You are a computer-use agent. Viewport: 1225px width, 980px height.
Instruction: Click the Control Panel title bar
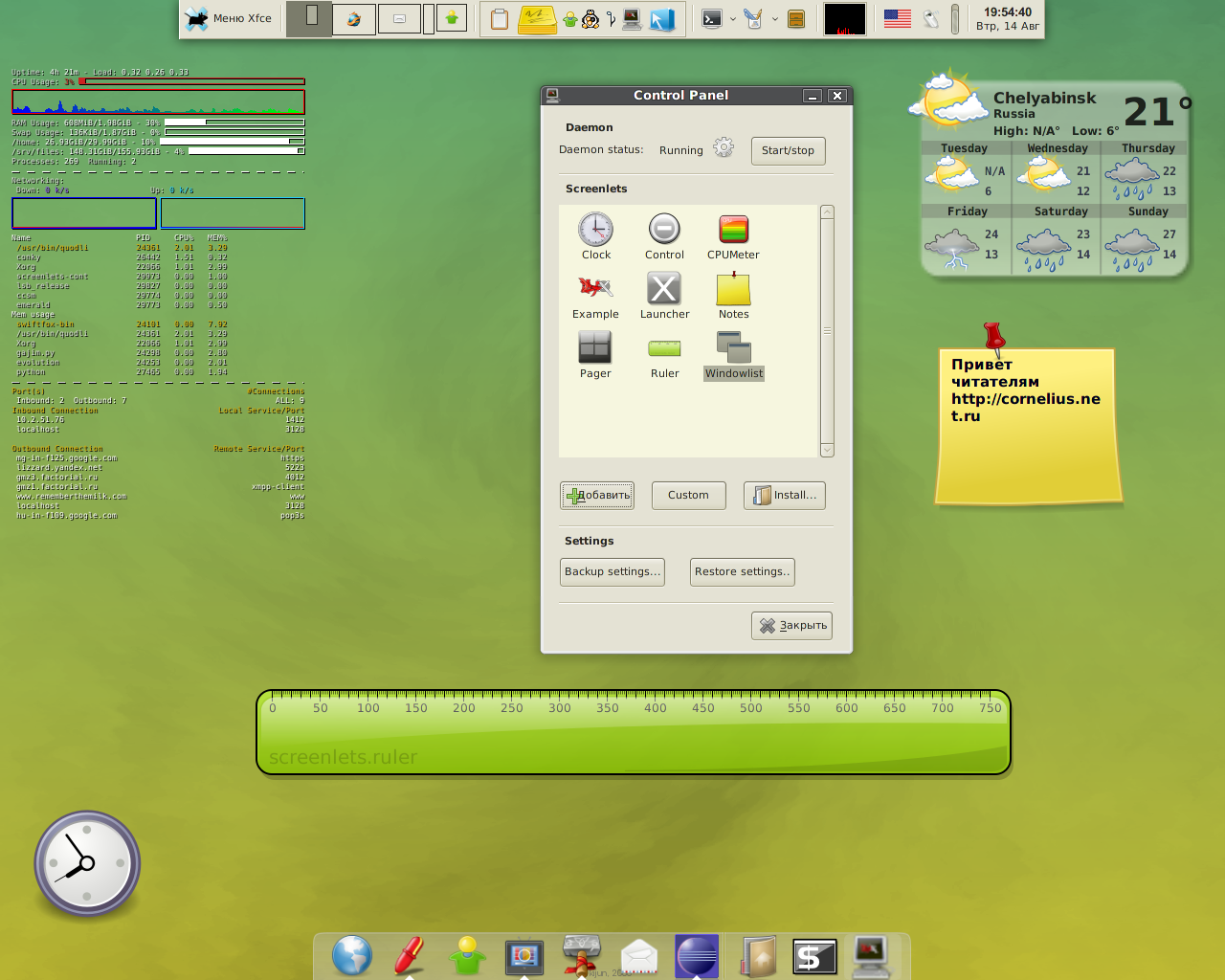pyautogui.click(x=680, y=96)
